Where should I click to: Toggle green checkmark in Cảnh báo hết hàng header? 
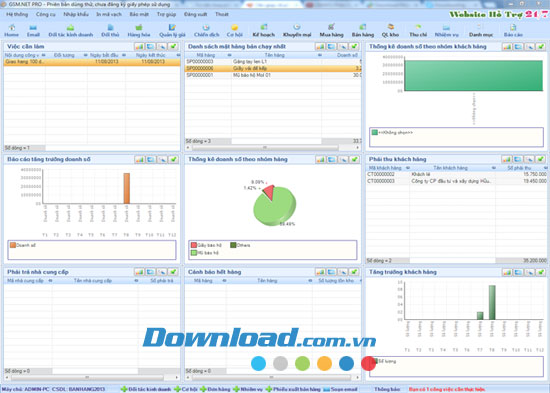click(x=354, y=272)
